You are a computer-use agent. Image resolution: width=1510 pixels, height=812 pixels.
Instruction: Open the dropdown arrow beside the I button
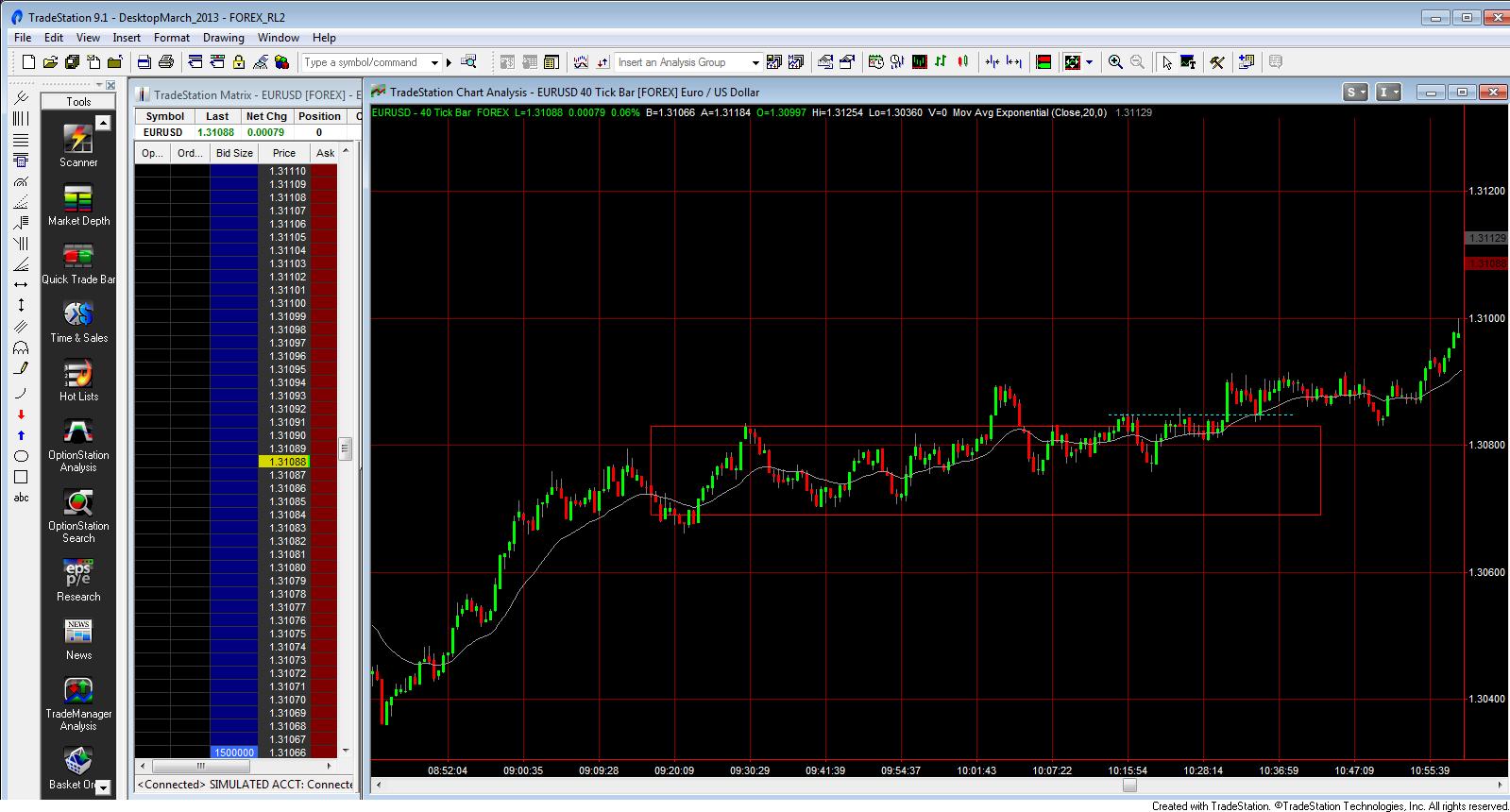pos(1397,93)
